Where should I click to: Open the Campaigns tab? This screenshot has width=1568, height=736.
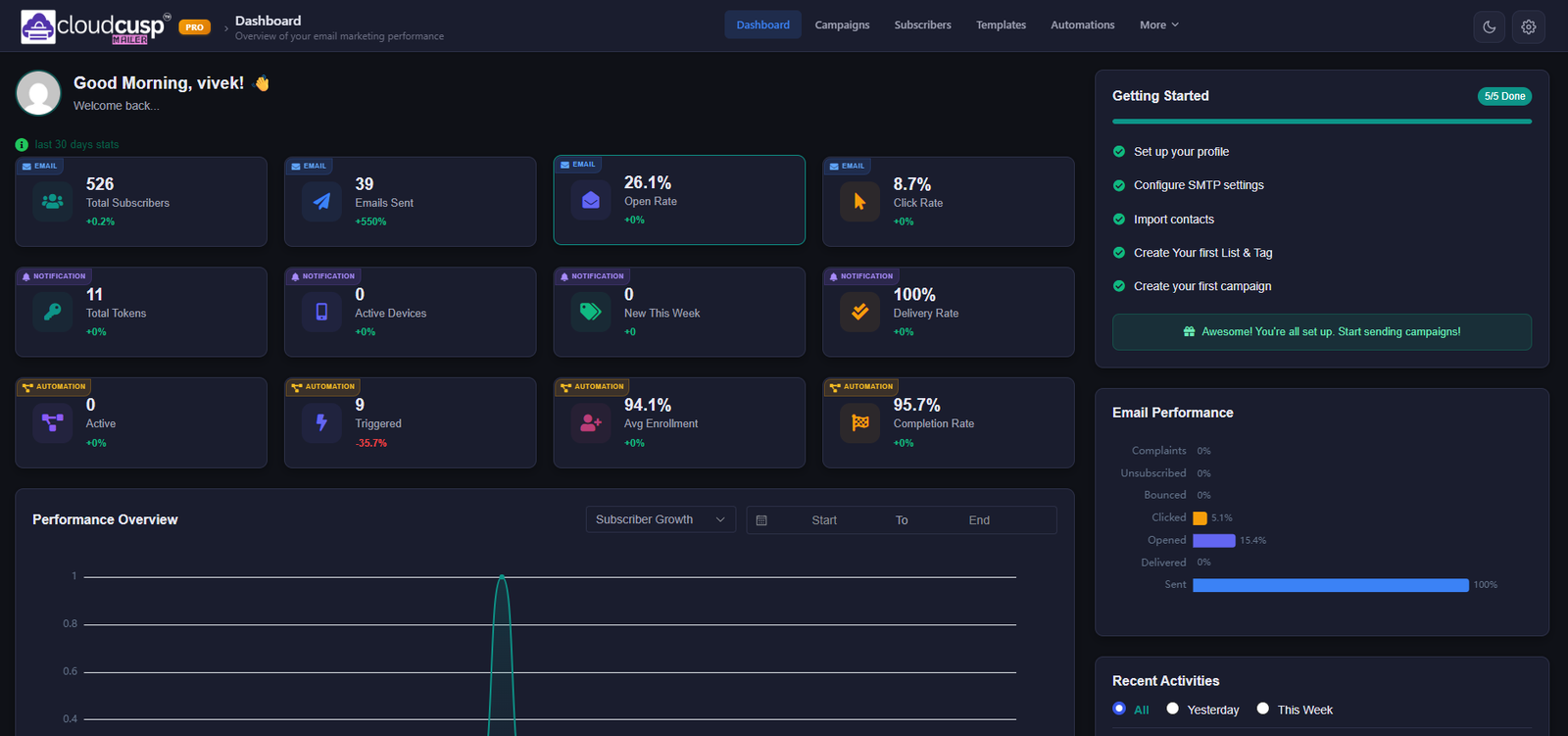click(842, 25)
